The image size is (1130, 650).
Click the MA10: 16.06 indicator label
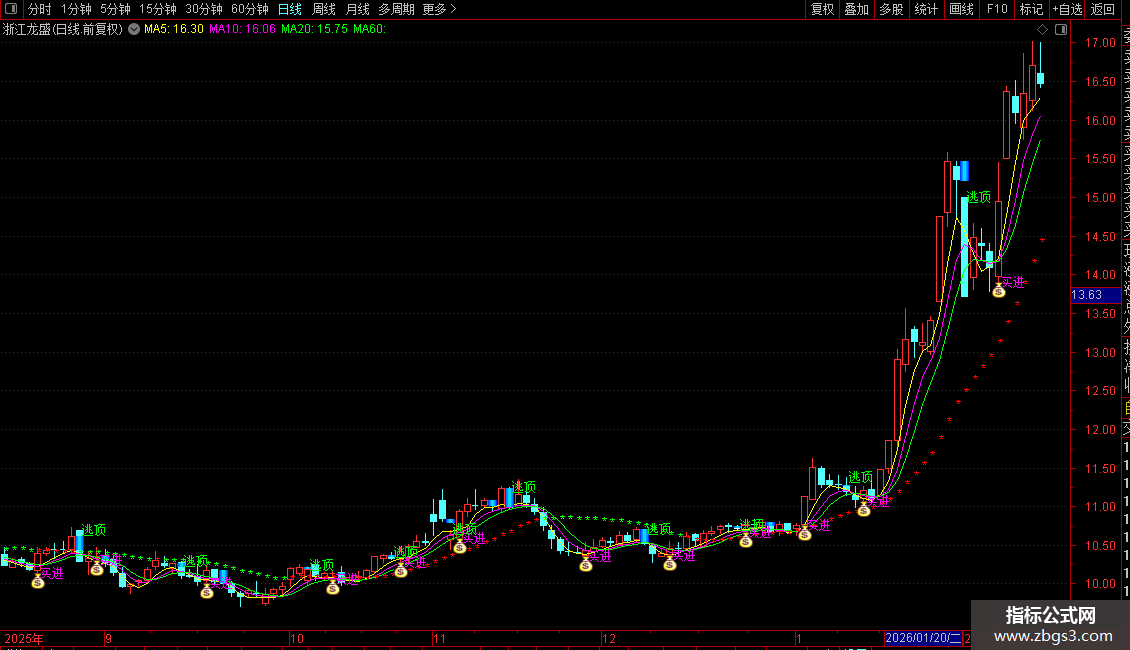pyautogui.click(x=242, y=29)
